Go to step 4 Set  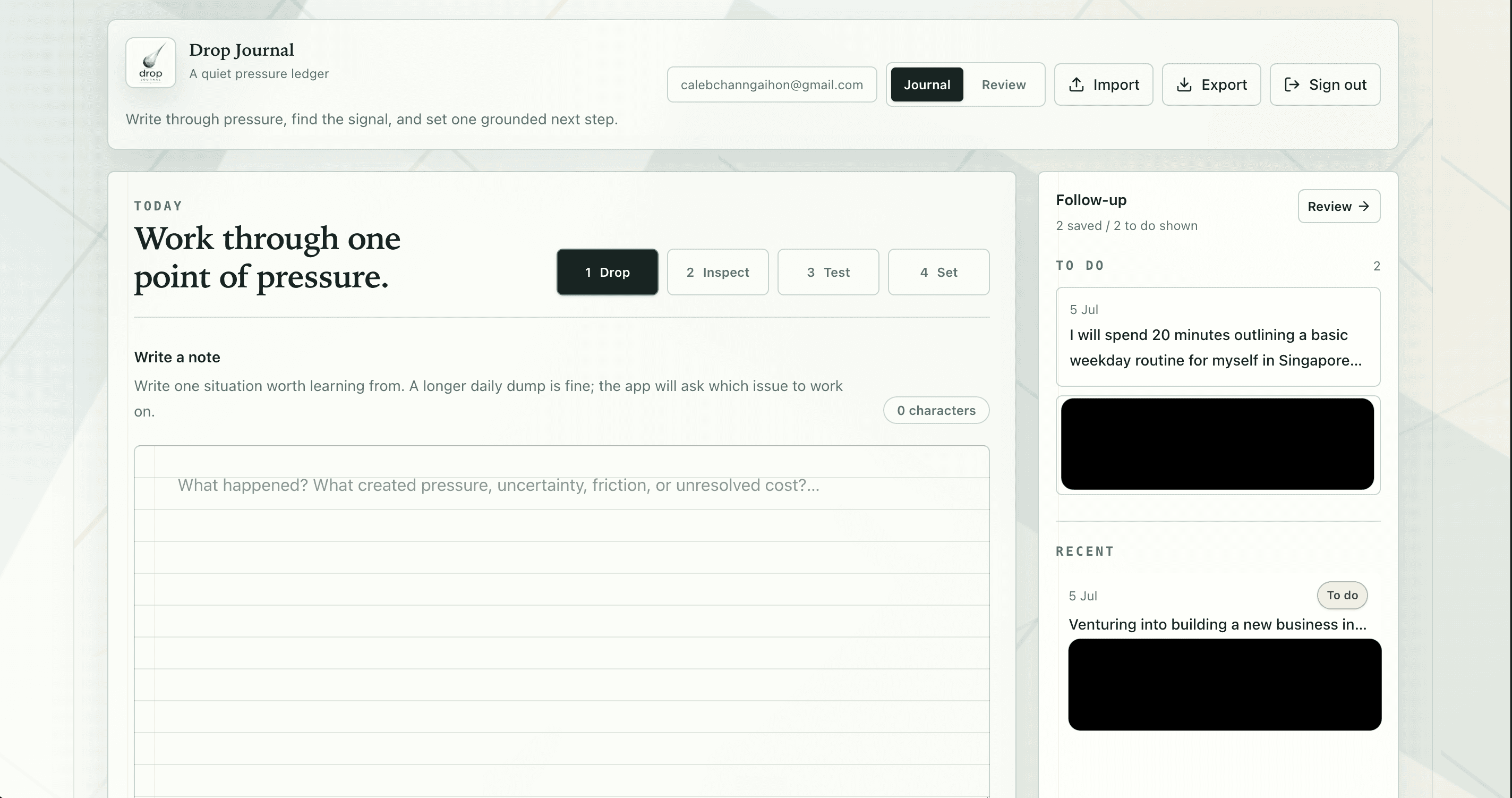[938, 272]
